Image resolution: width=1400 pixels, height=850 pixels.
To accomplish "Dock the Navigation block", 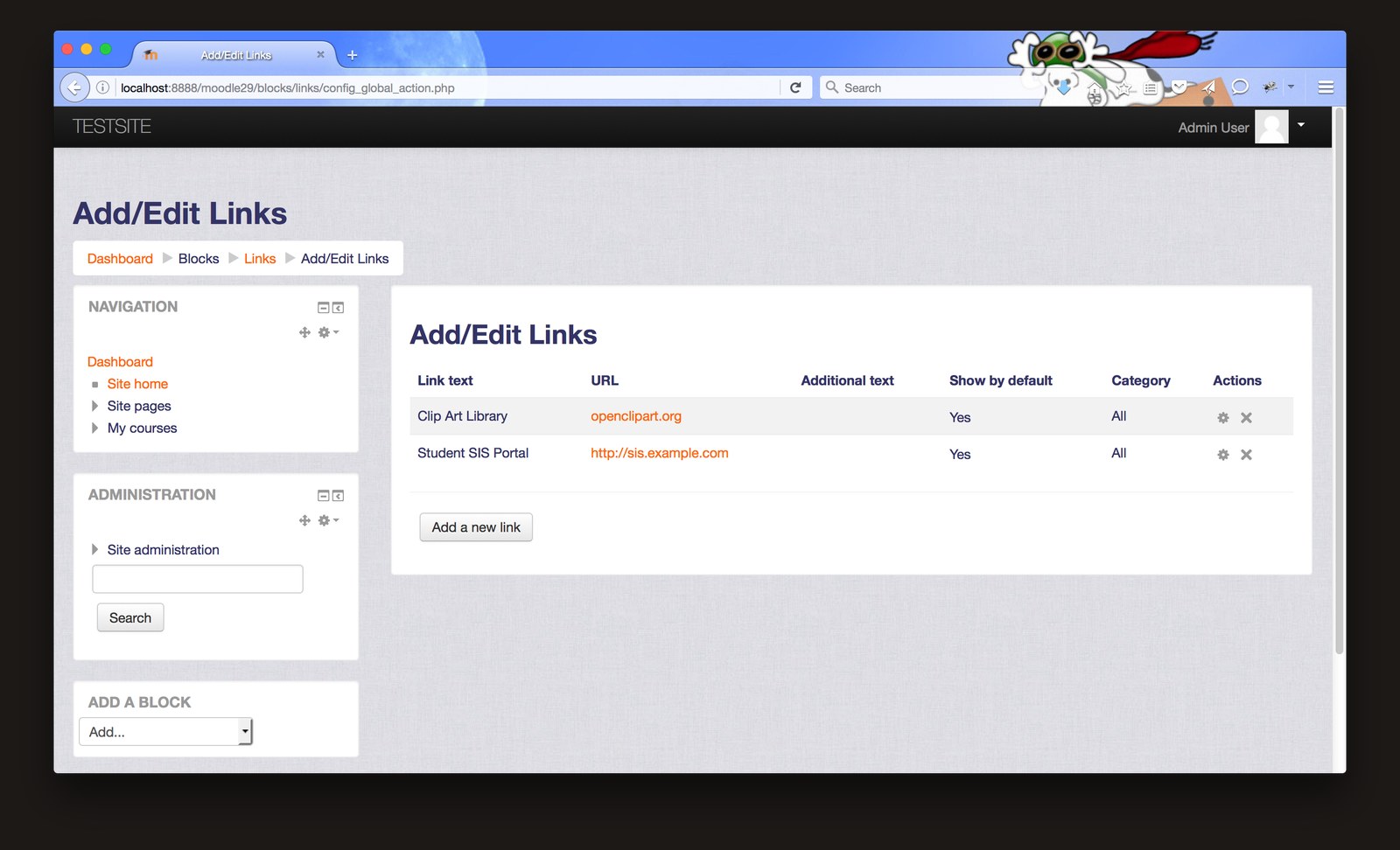I will click(x=338, y=308).
